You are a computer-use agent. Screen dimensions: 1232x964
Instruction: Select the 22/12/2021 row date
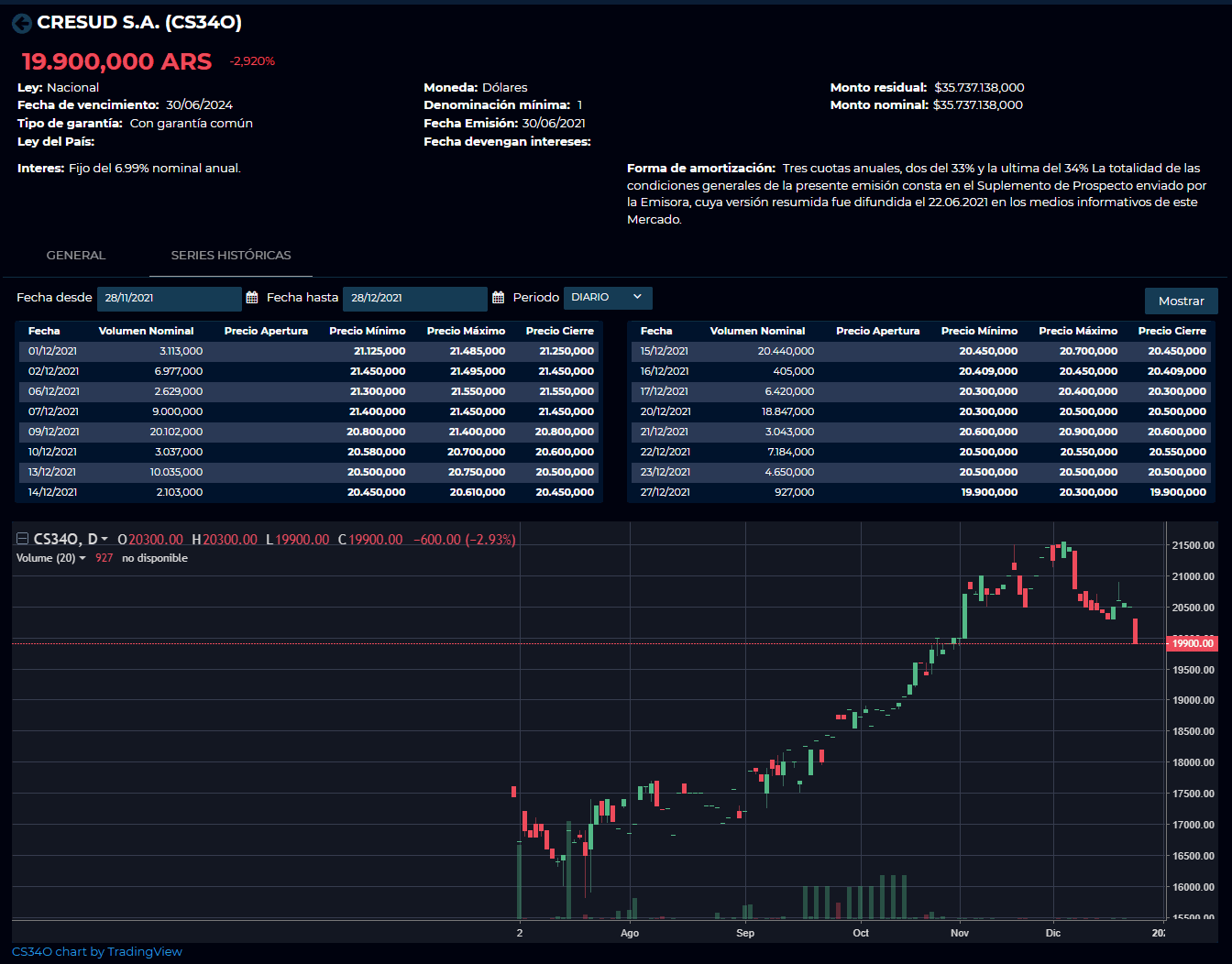click(665, 452)
